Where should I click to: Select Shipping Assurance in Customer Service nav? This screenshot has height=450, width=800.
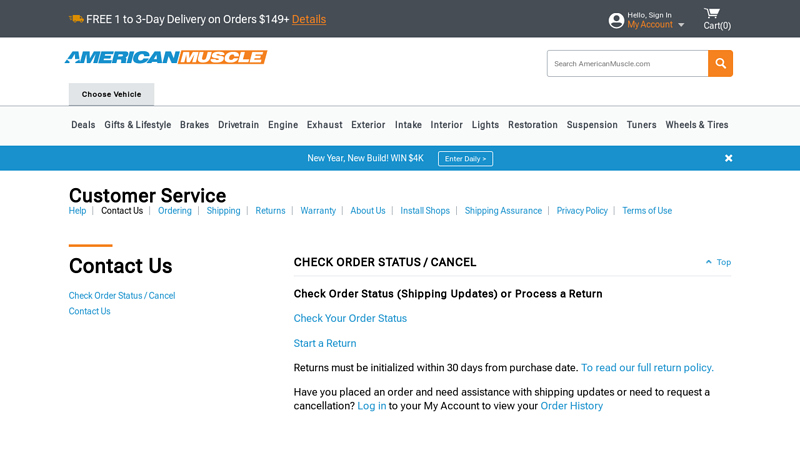click(503, 211)
